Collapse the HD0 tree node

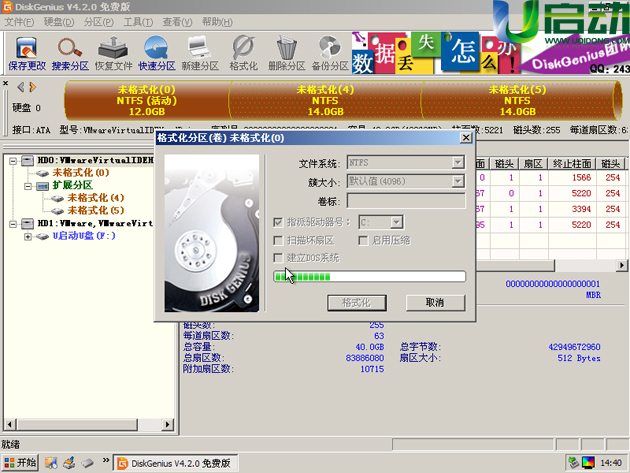[x=13, y=161]
